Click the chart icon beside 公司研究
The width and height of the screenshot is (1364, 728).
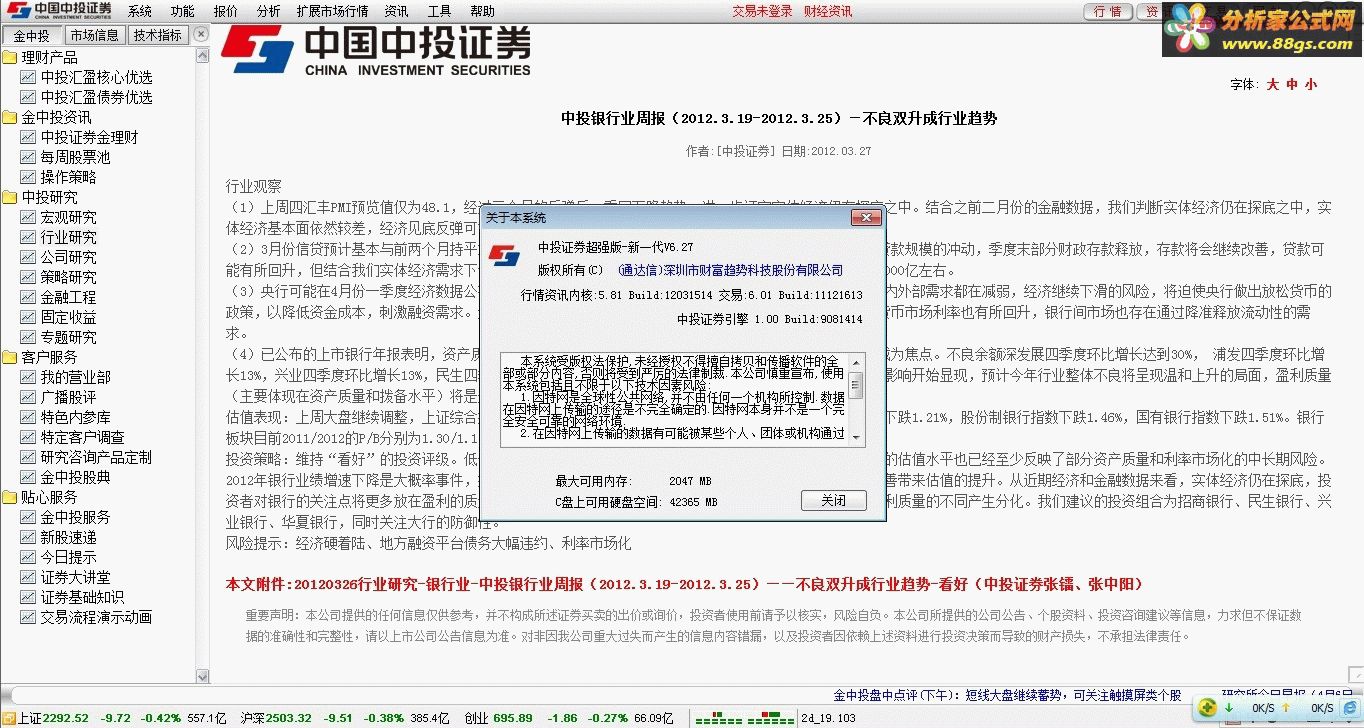pos(28,257)
